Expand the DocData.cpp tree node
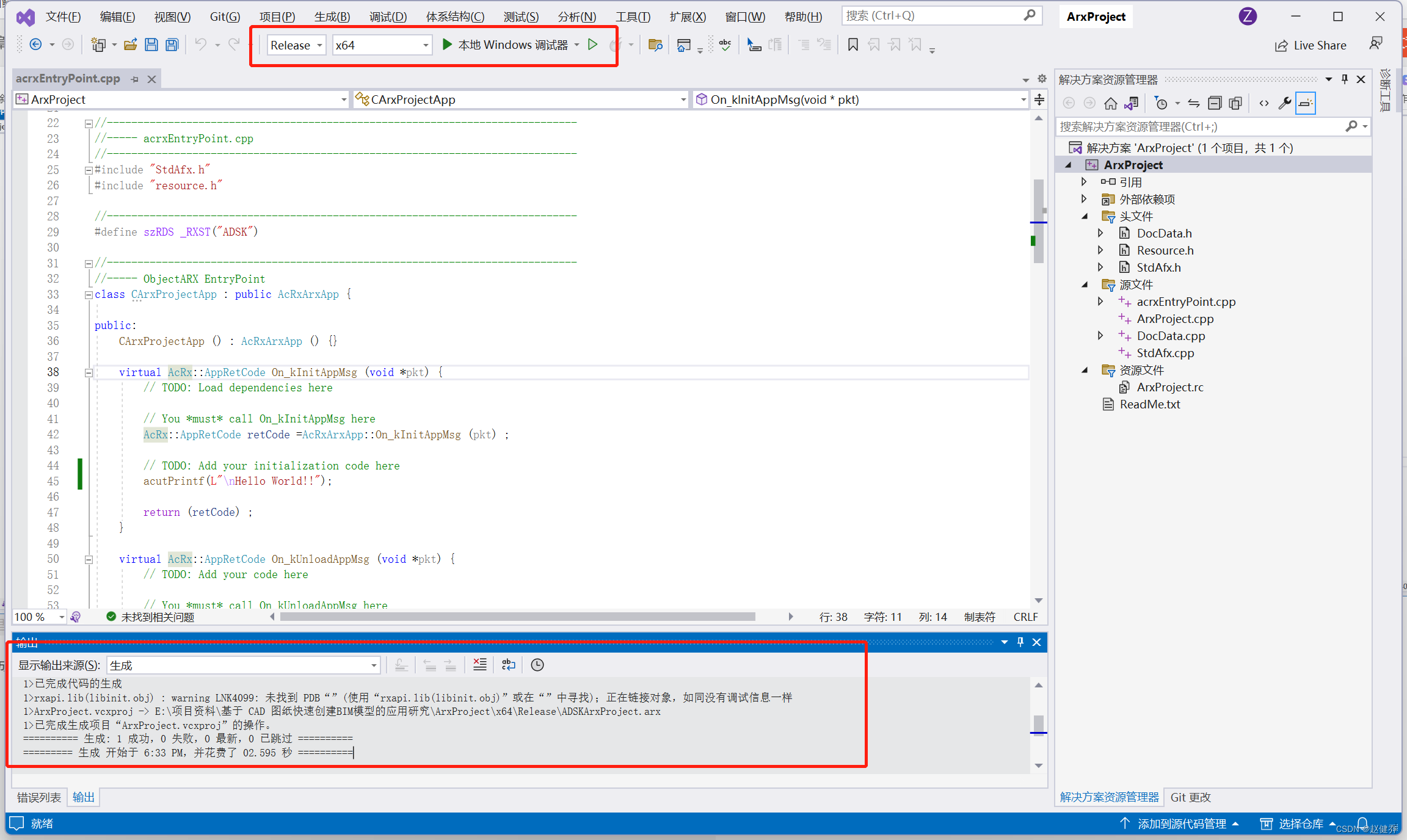 coord(1100,336)
